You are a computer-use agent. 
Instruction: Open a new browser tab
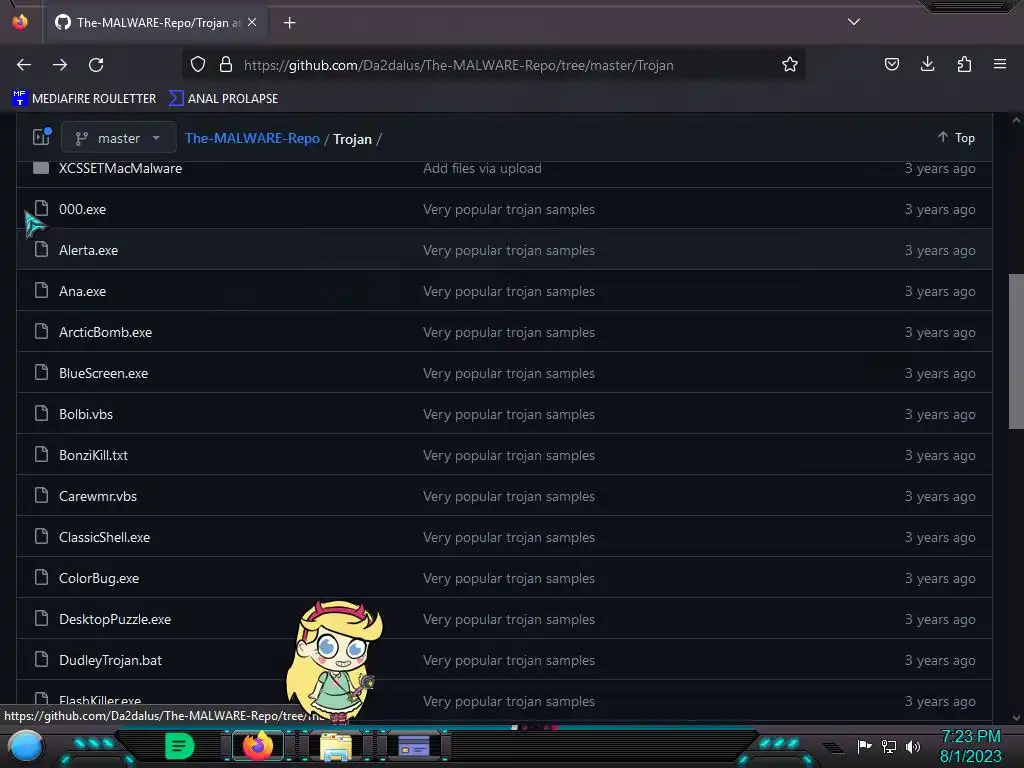[289, 23]
